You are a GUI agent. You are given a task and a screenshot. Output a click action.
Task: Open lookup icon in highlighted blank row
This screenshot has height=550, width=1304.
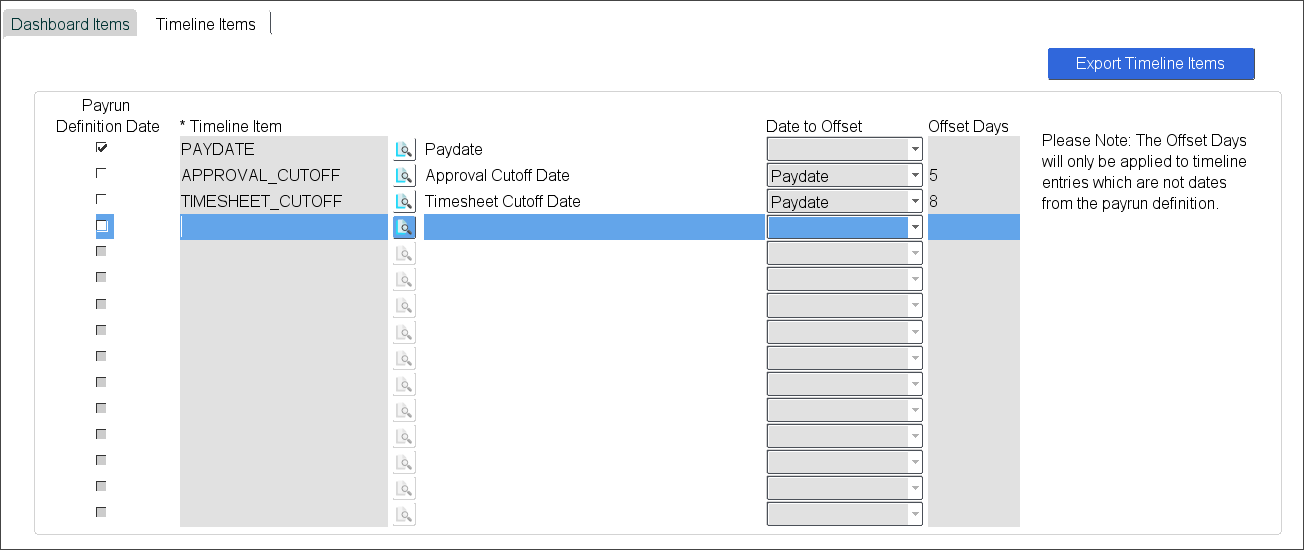coord(404,227)
